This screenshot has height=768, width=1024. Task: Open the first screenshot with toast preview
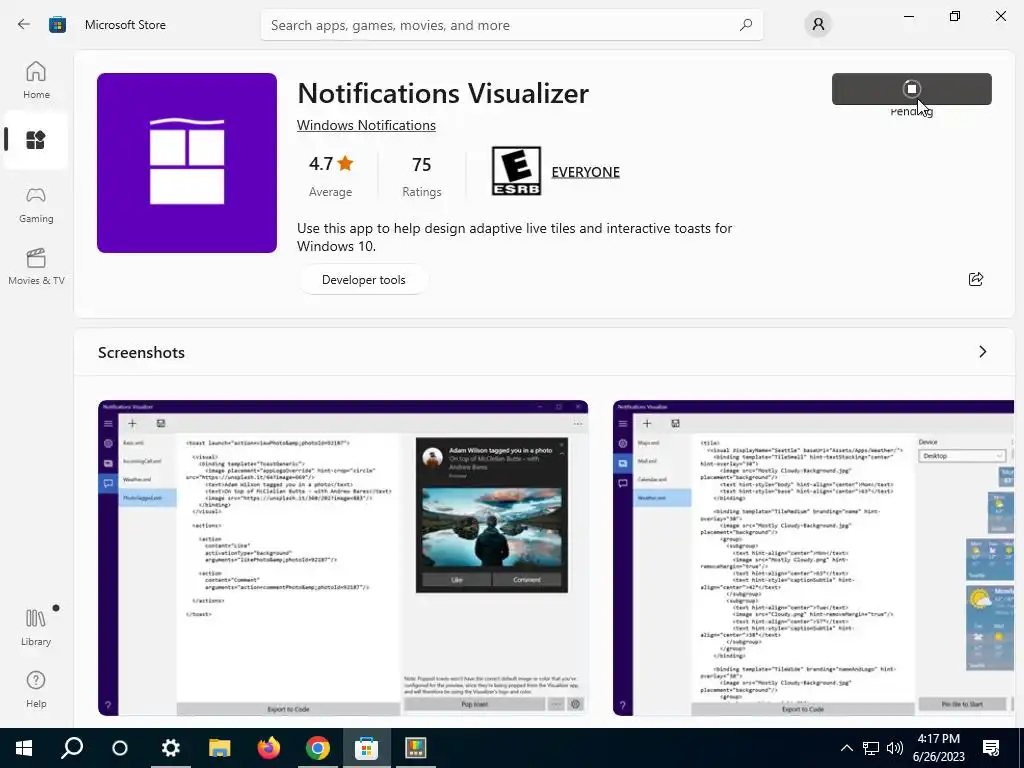tap(343, 558)
